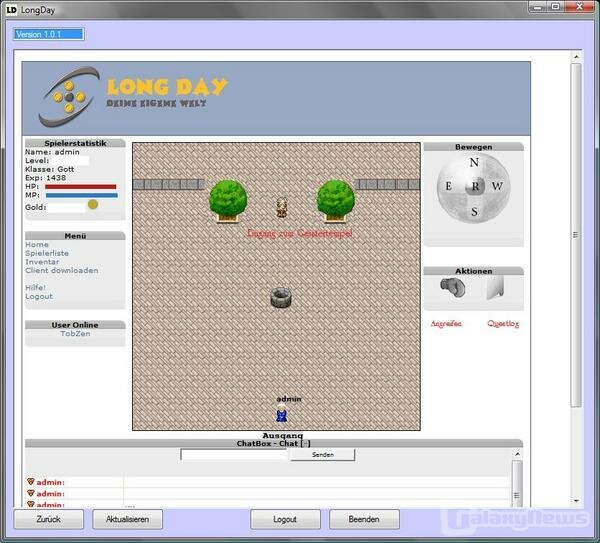The width and height of the screenshot is (600, 543).
Task: Click the Logout link in the Menü panel
Action: [39, 297]
